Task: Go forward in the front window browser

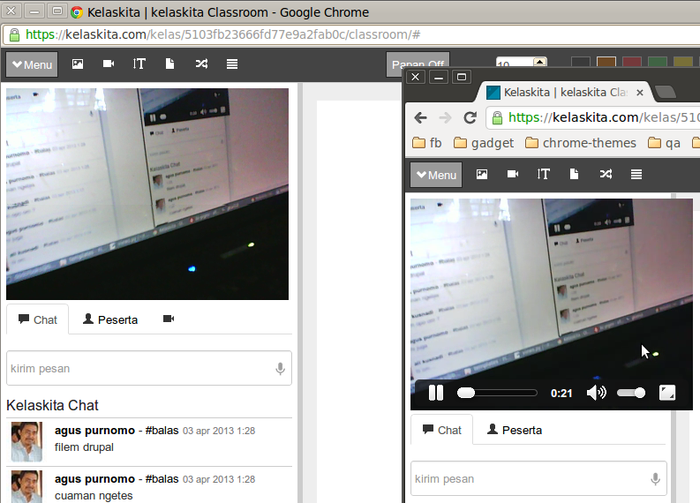Action: pos(445,118)
